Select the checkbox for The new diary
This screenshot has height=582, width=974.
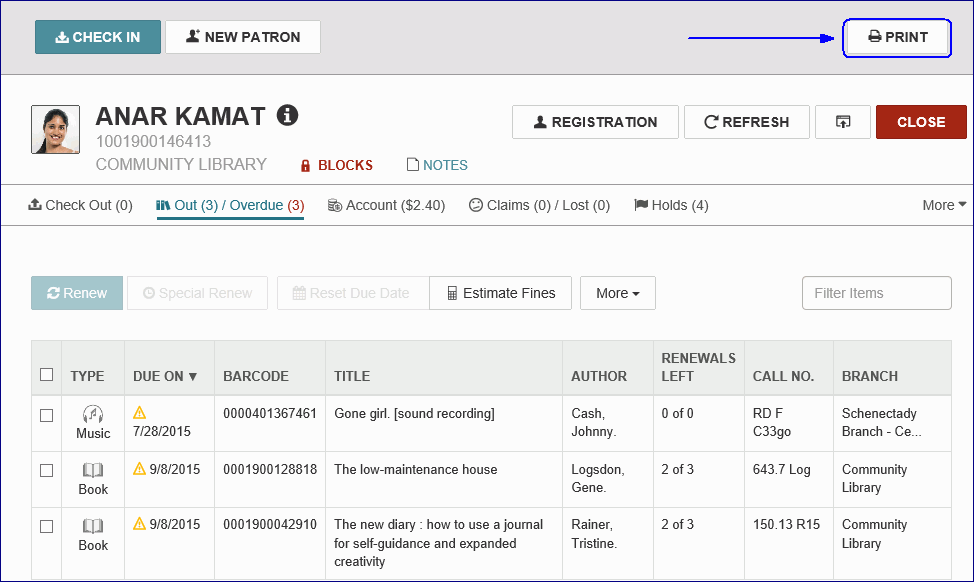(46, 526)
